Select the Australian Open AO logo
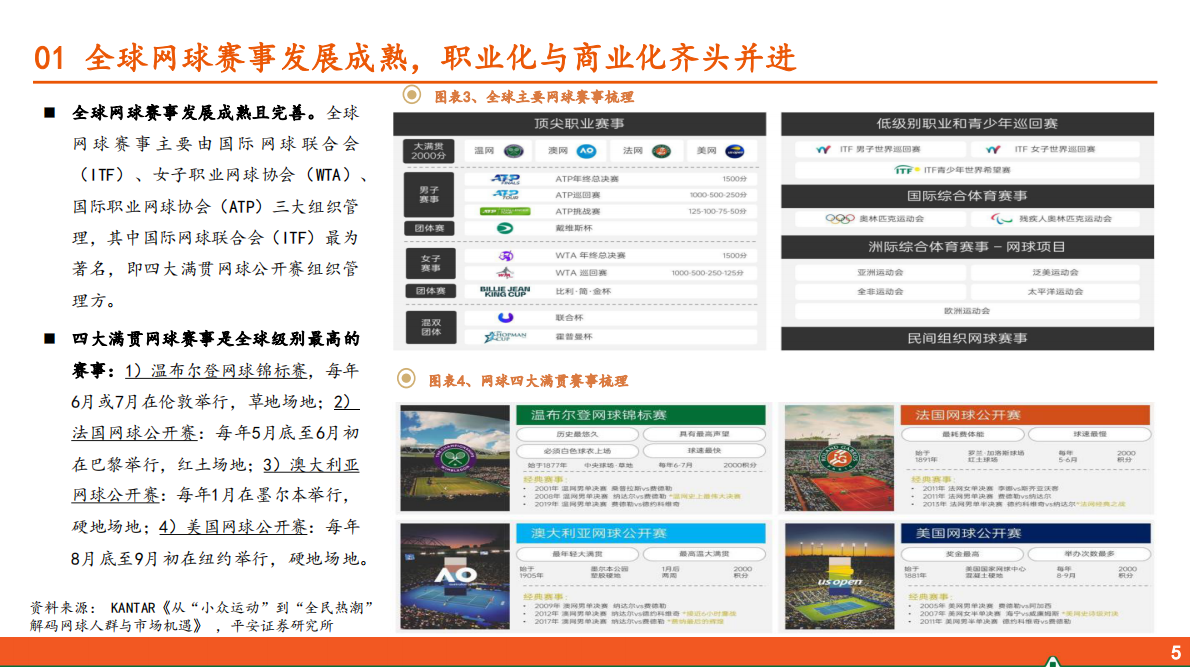1190x669 pixels. click(x=588, y=151)
